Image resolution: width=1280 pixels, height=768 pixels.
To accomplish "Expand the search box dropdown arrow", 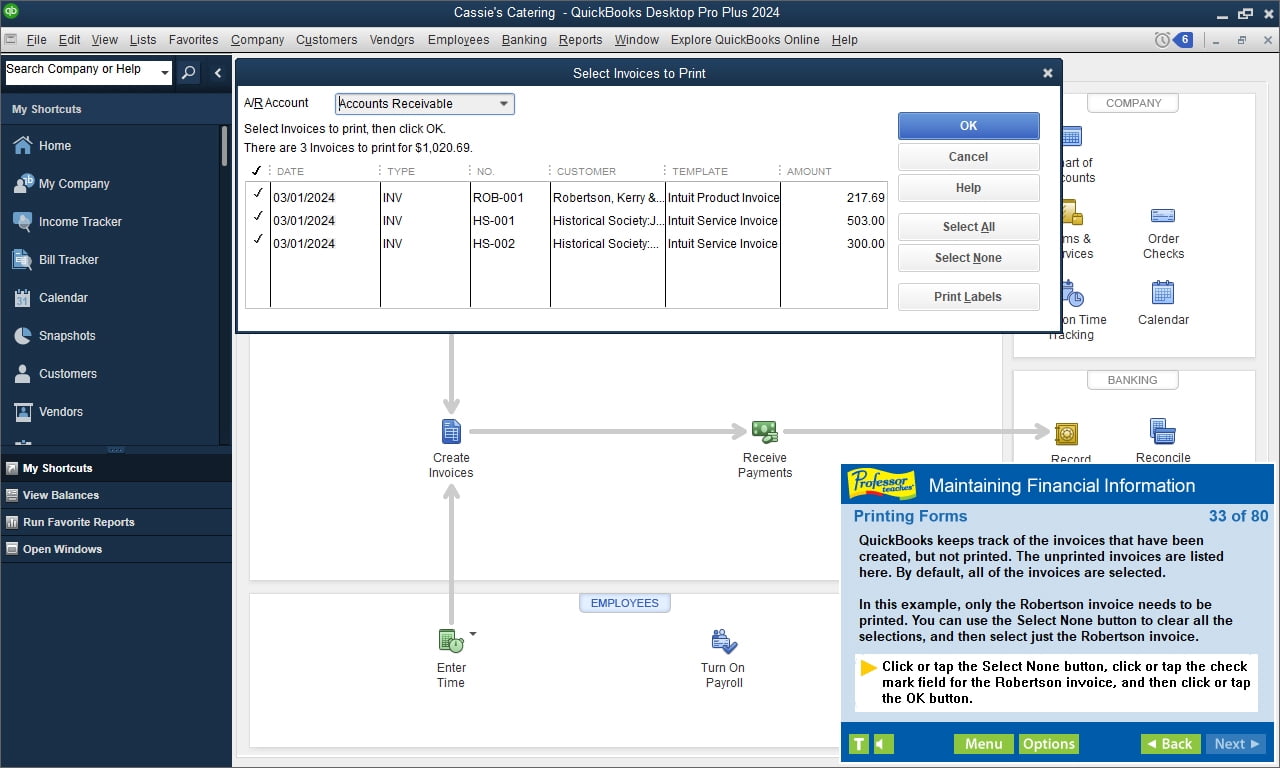I will (165, 72).
